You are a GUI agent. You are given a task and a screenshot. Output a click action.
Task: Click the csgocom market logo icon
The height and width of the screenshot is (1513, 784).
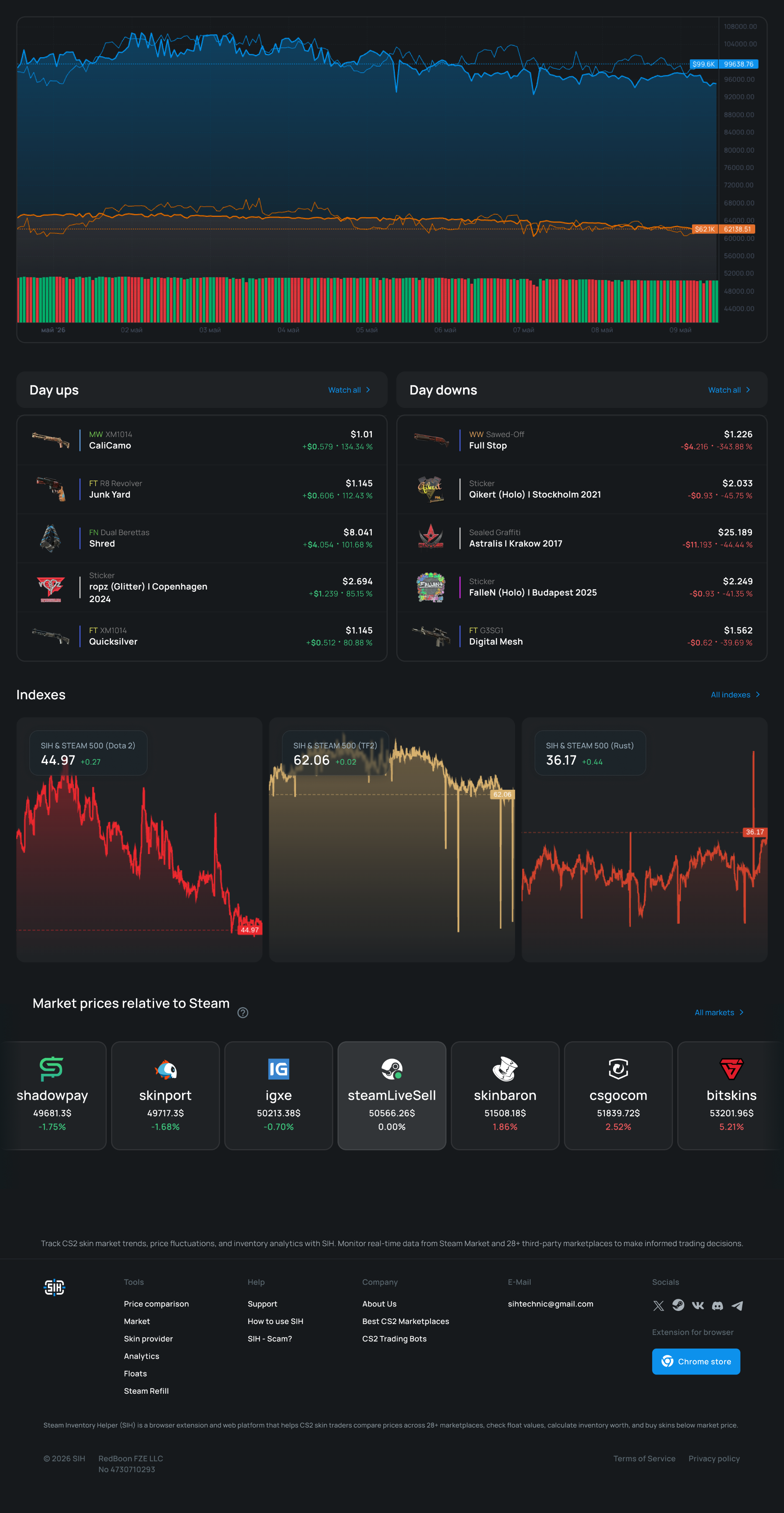pos(619,1069)
